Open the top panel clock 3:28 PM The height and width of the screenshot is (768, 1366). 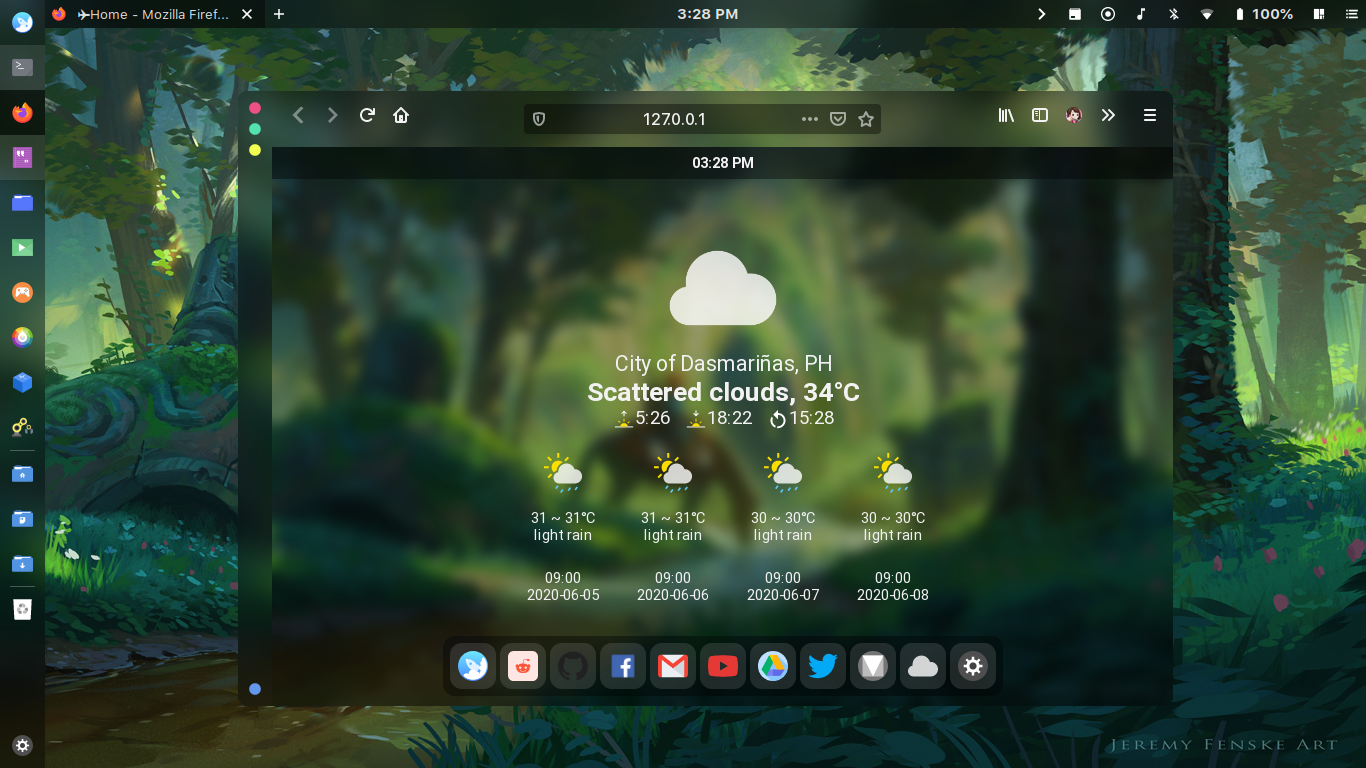[707, 14]
